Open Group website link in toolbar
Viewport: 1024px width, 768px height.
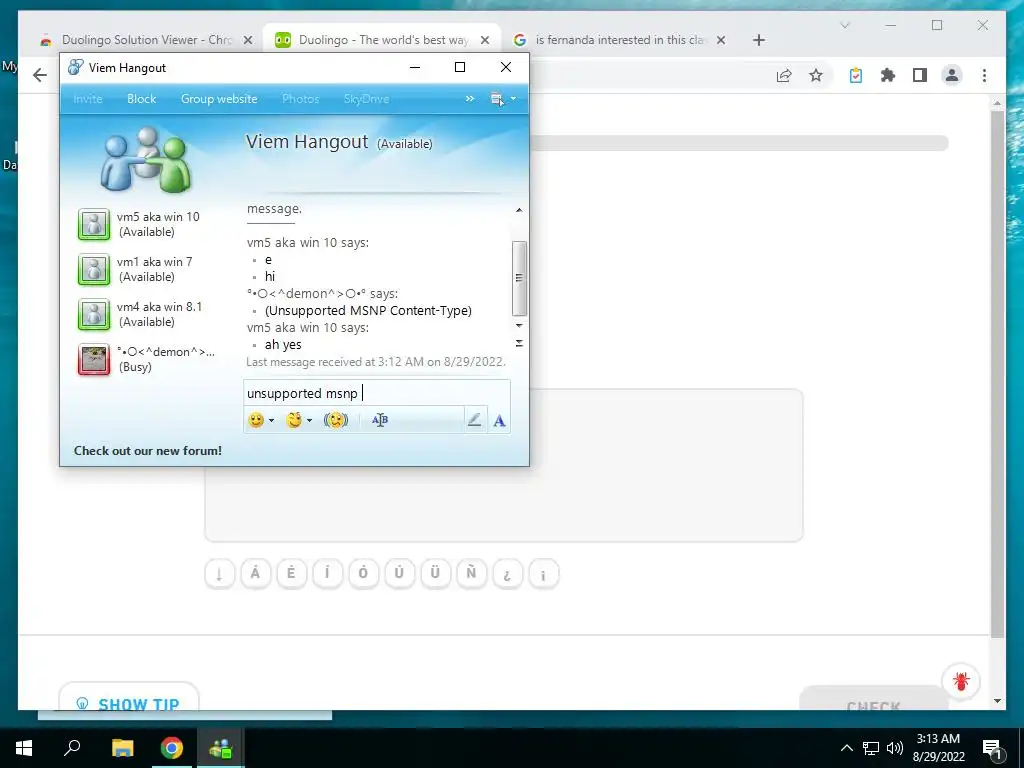[219, 99]
